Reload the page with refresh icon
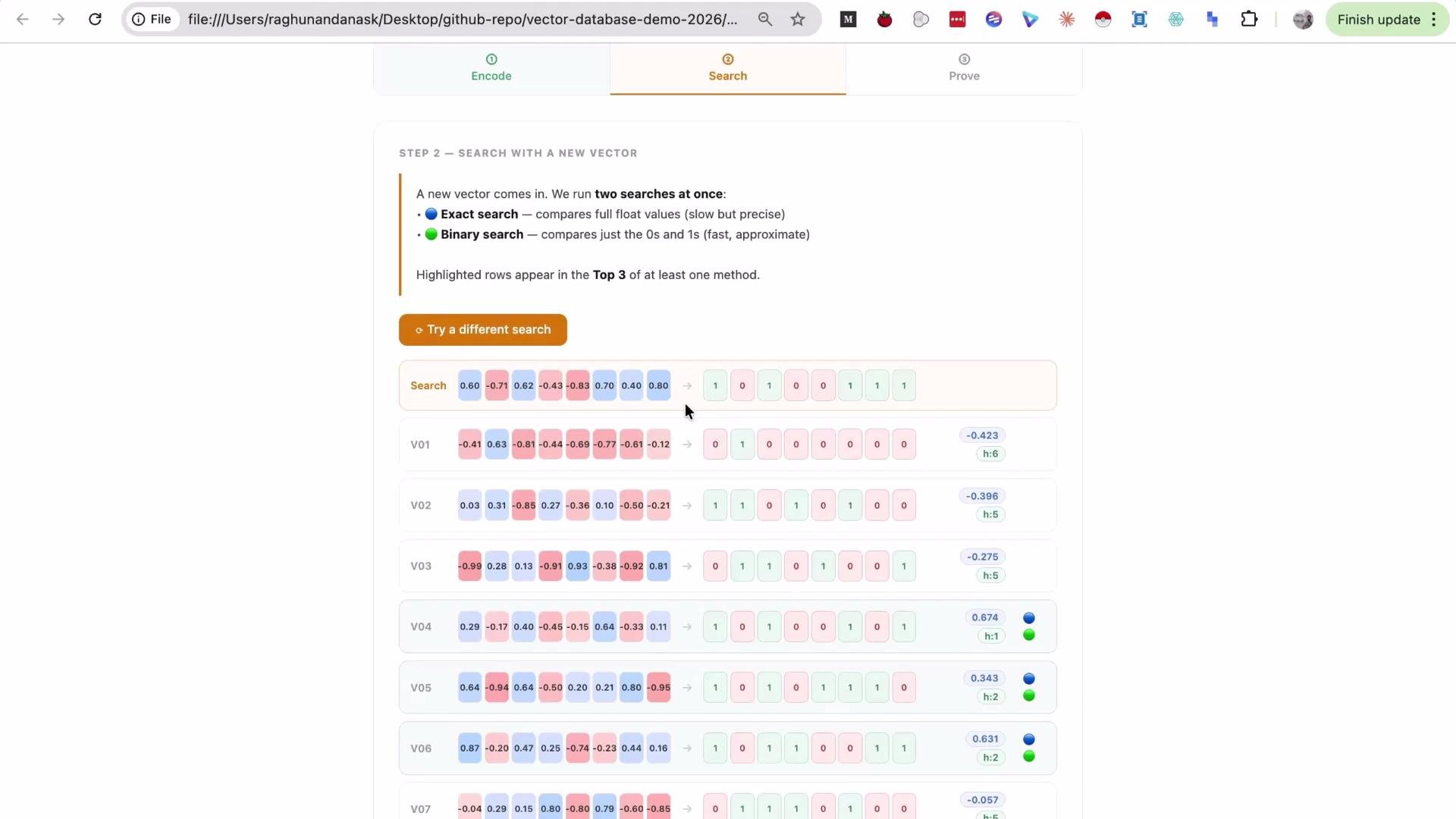Image resolution: width=1456 pixels, height=819 pixels. click(95, 20)
